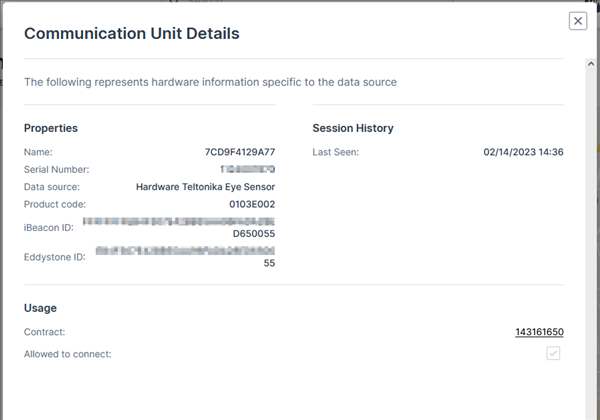Screen dimensions: 600x420
Task: Click the Data source label
Action: [52, 187]
